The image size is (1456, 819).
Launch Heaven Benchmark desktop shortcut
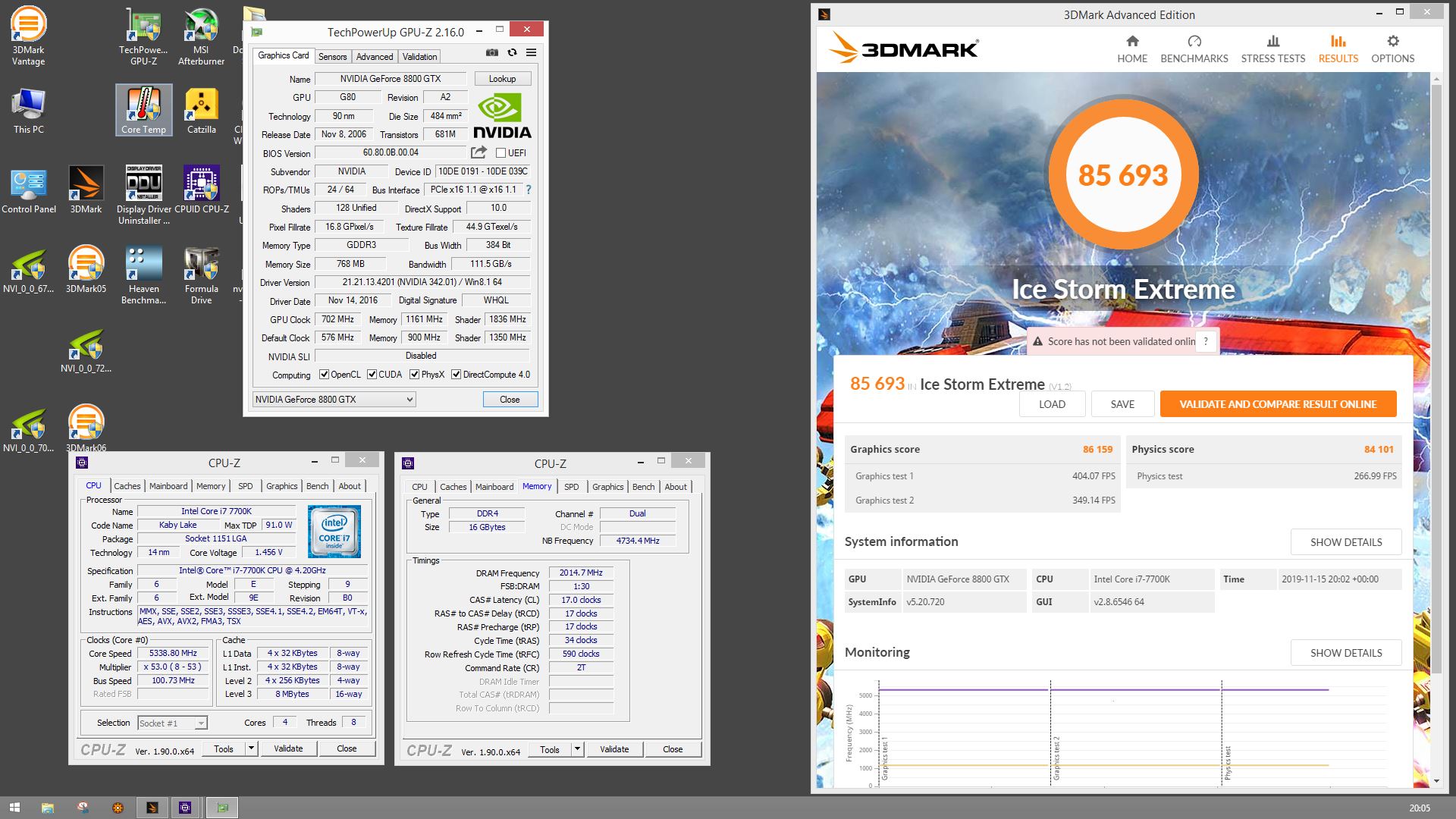click(143, 275)
